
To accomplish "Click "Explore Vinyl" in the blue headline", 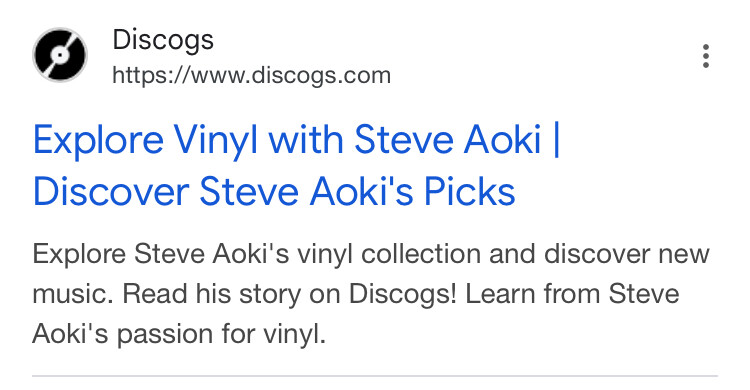I will [x=145, y=140].
